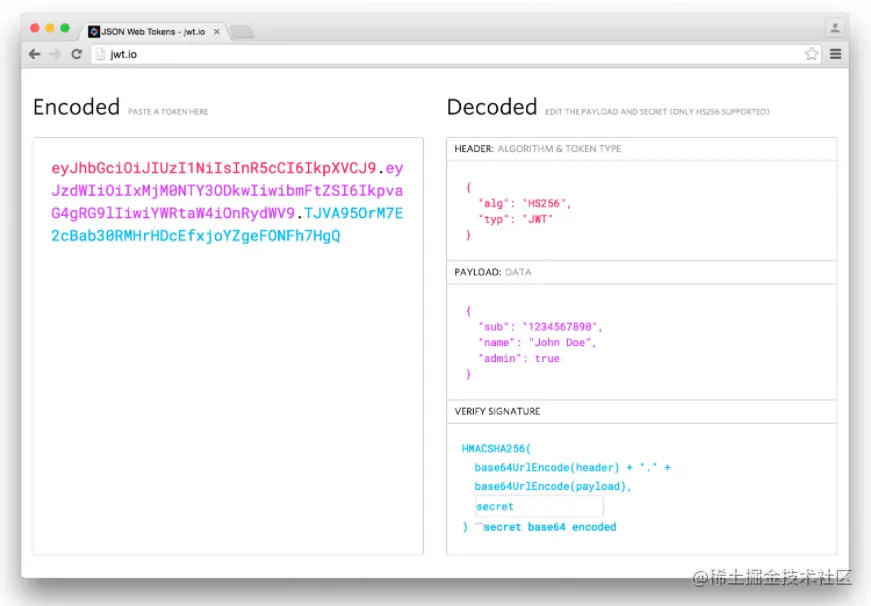Click the secret input field

click(x=539, y=506)
